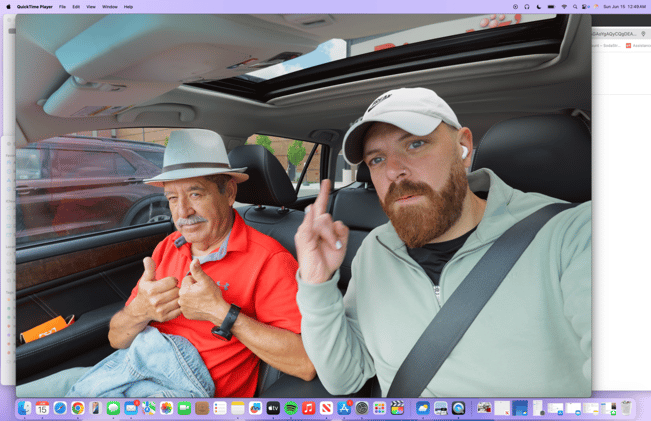
Task: Open Music from the Dock
Action: click(x=308, y=408)
